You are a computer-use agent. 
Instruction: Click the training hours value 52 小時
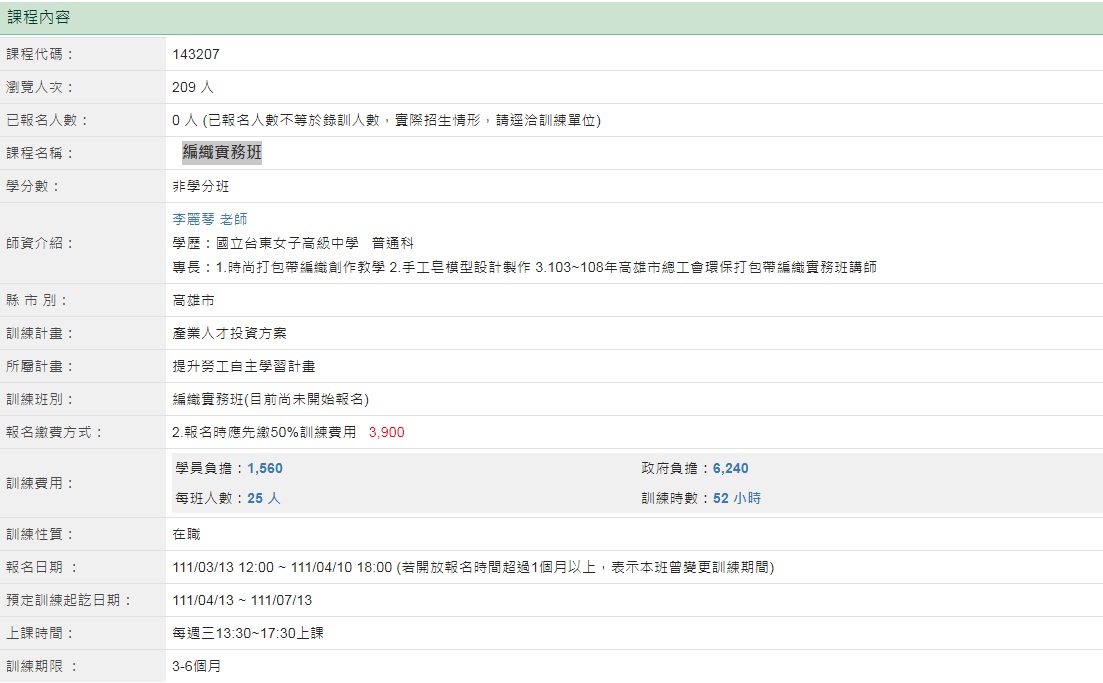click(736, 498)
